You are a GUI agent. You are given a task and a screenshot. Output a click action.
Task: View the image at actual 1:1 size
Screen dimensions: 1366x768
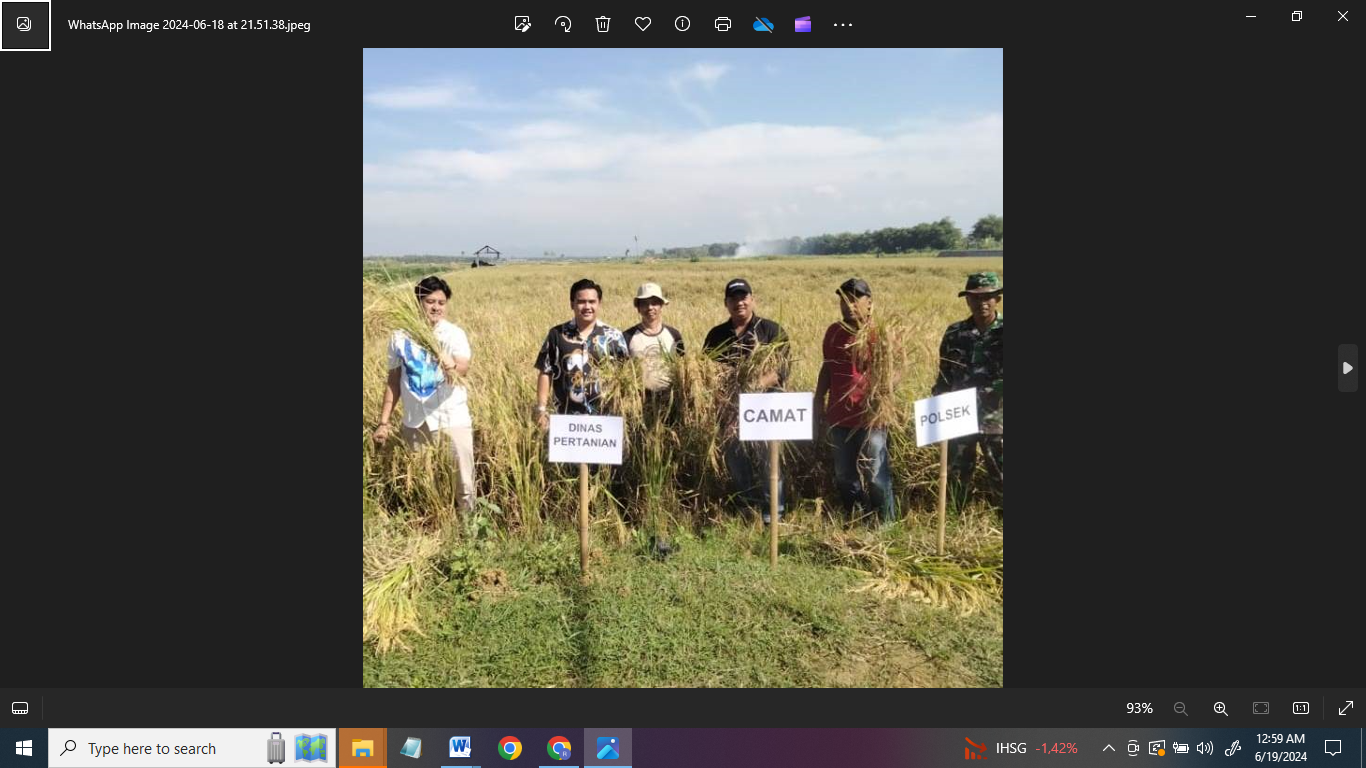coord(1299,708)
